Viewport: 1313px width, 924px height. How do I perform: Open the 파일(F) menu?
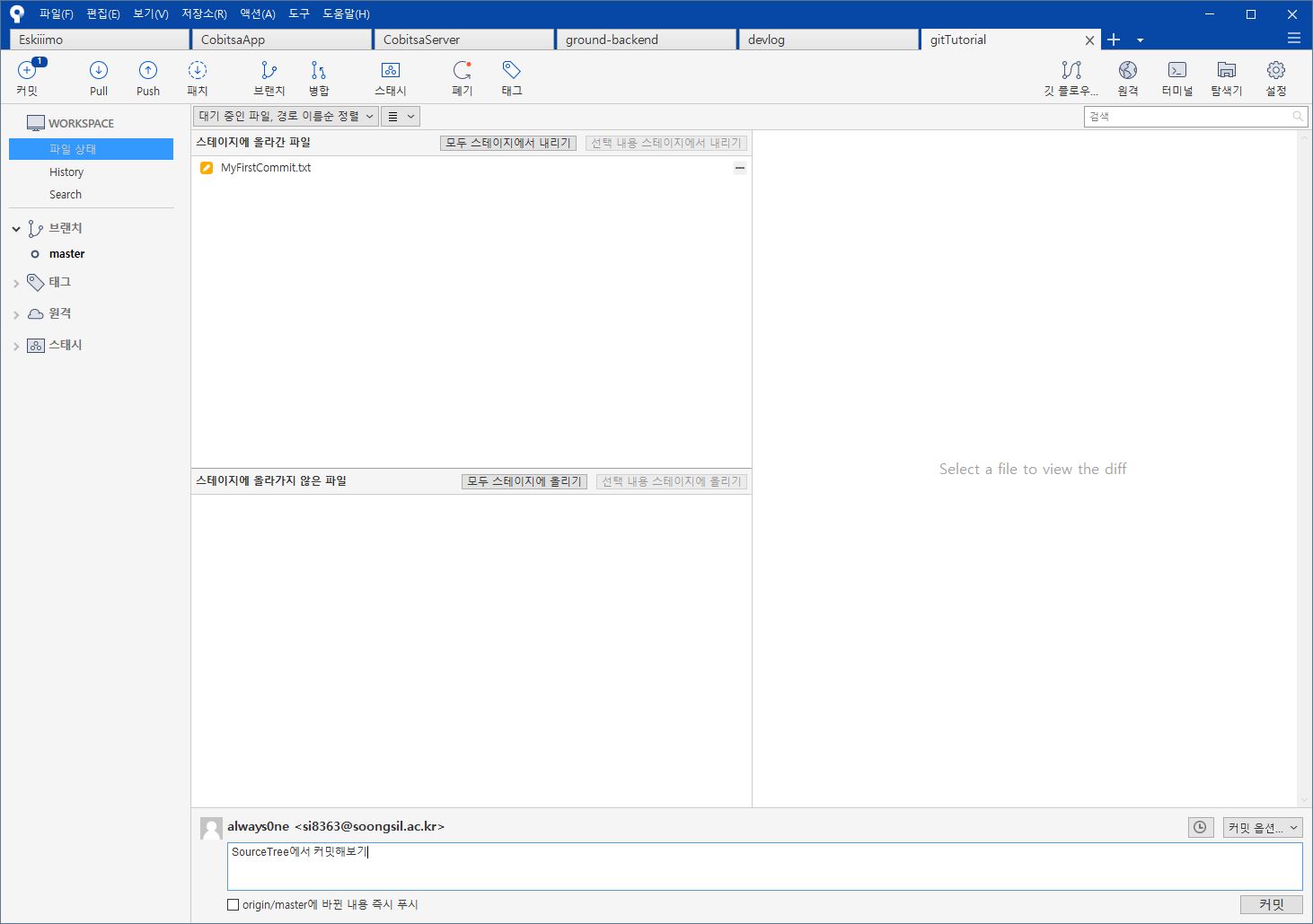point(57,13)
